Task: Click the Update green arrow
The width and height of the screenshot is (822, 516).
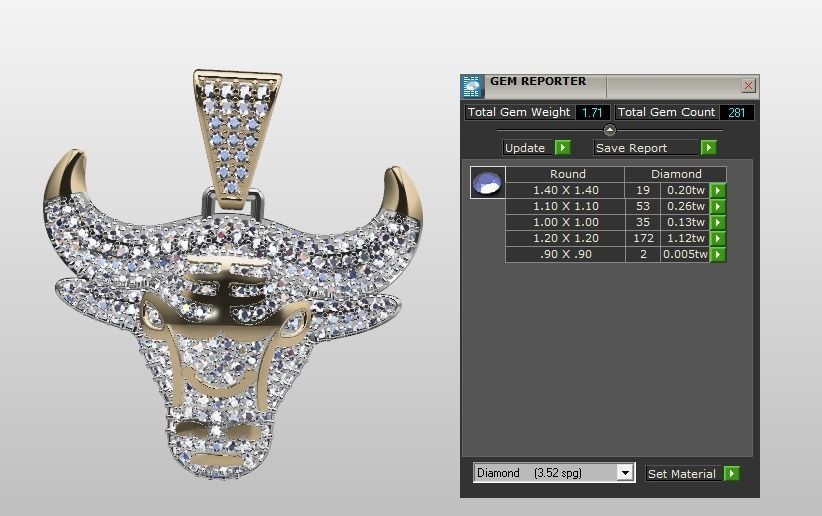Action: [563, 148]
